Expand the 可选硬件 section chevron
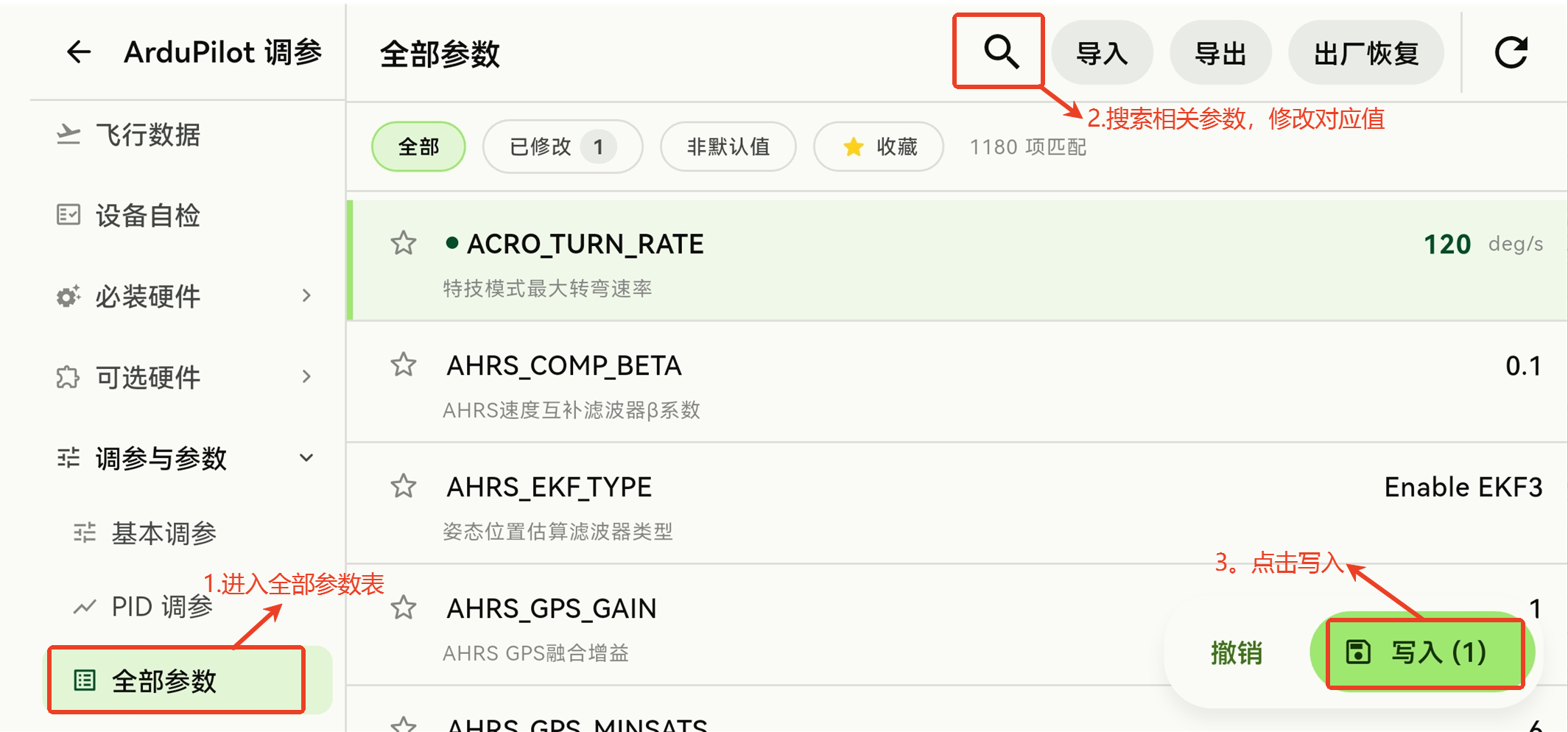 307,376
